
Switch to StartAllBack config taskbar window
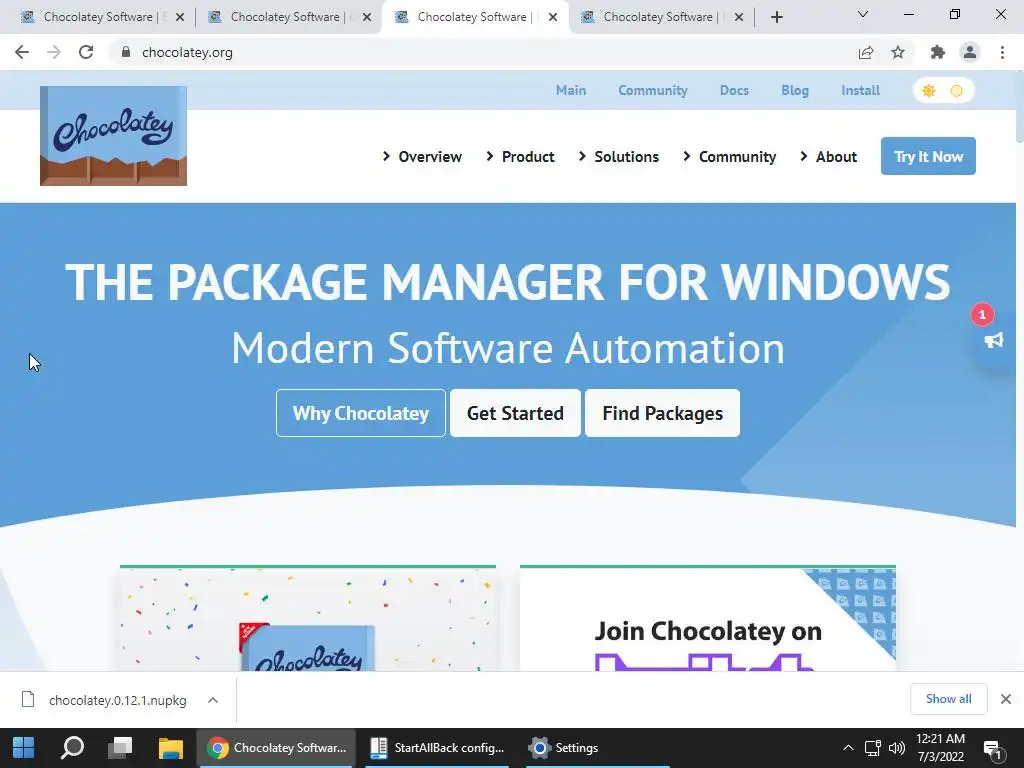click(437, 748)
